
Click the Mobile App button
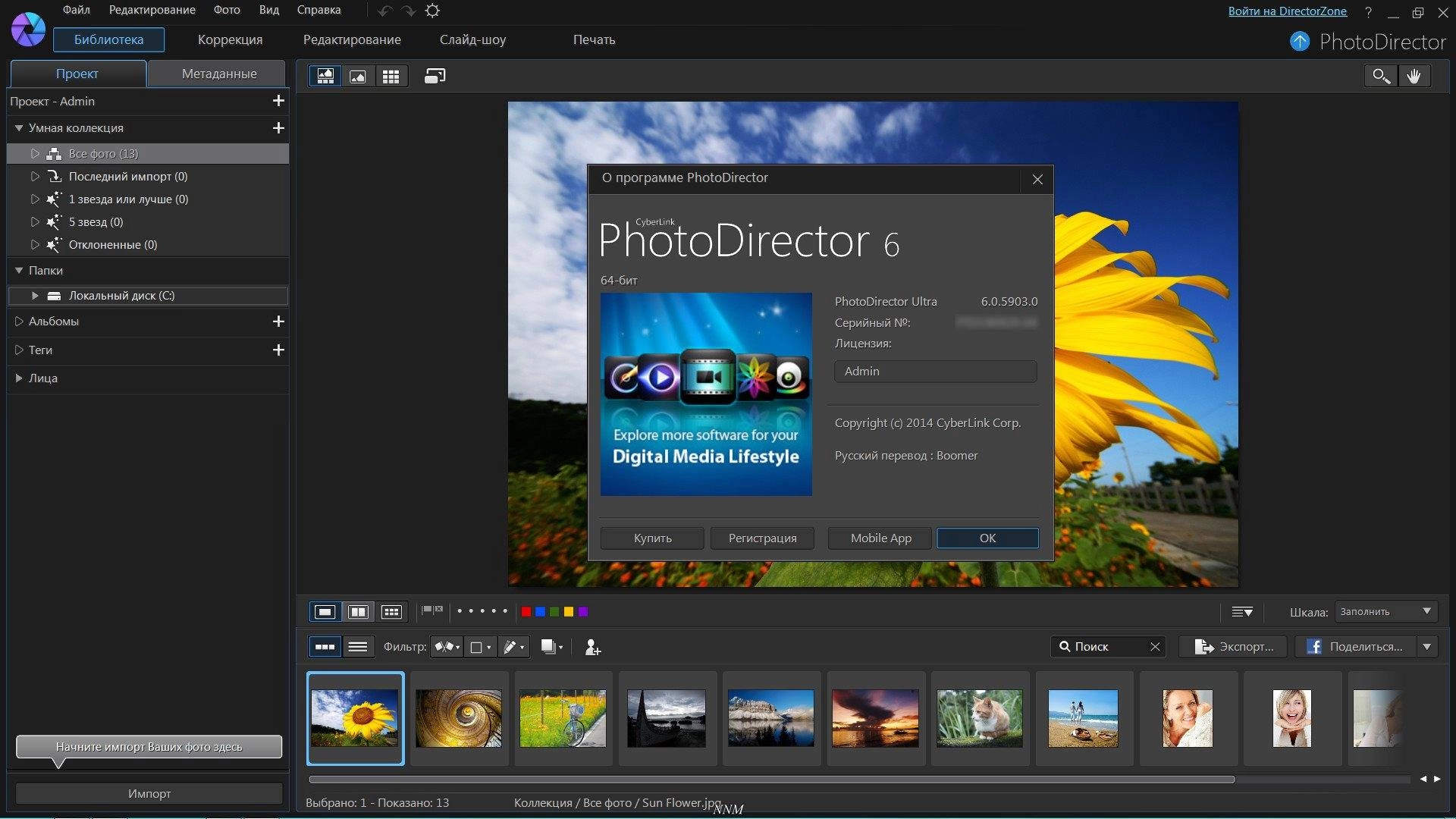pyautogui.click(x=880, y=538)
